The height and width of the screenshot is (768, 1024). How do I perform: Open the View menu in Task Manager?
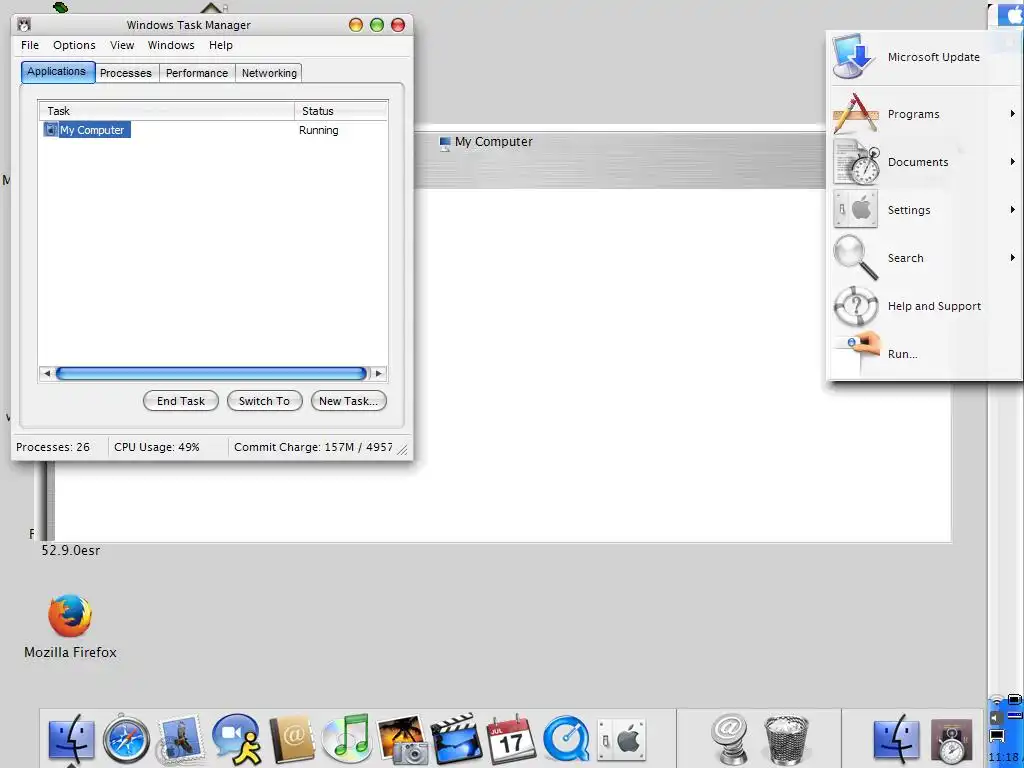(x=122, y=45)
